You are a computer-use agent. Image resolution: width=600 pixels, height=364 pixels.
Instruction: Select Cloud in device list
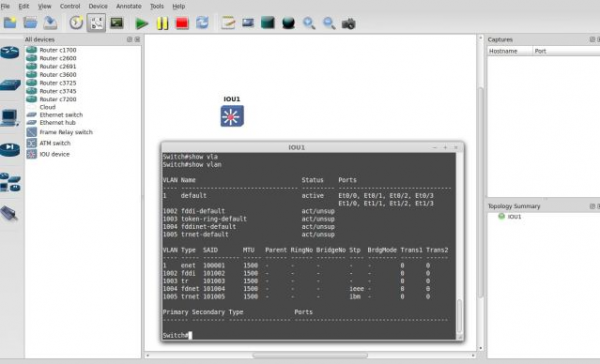[47, 107]
